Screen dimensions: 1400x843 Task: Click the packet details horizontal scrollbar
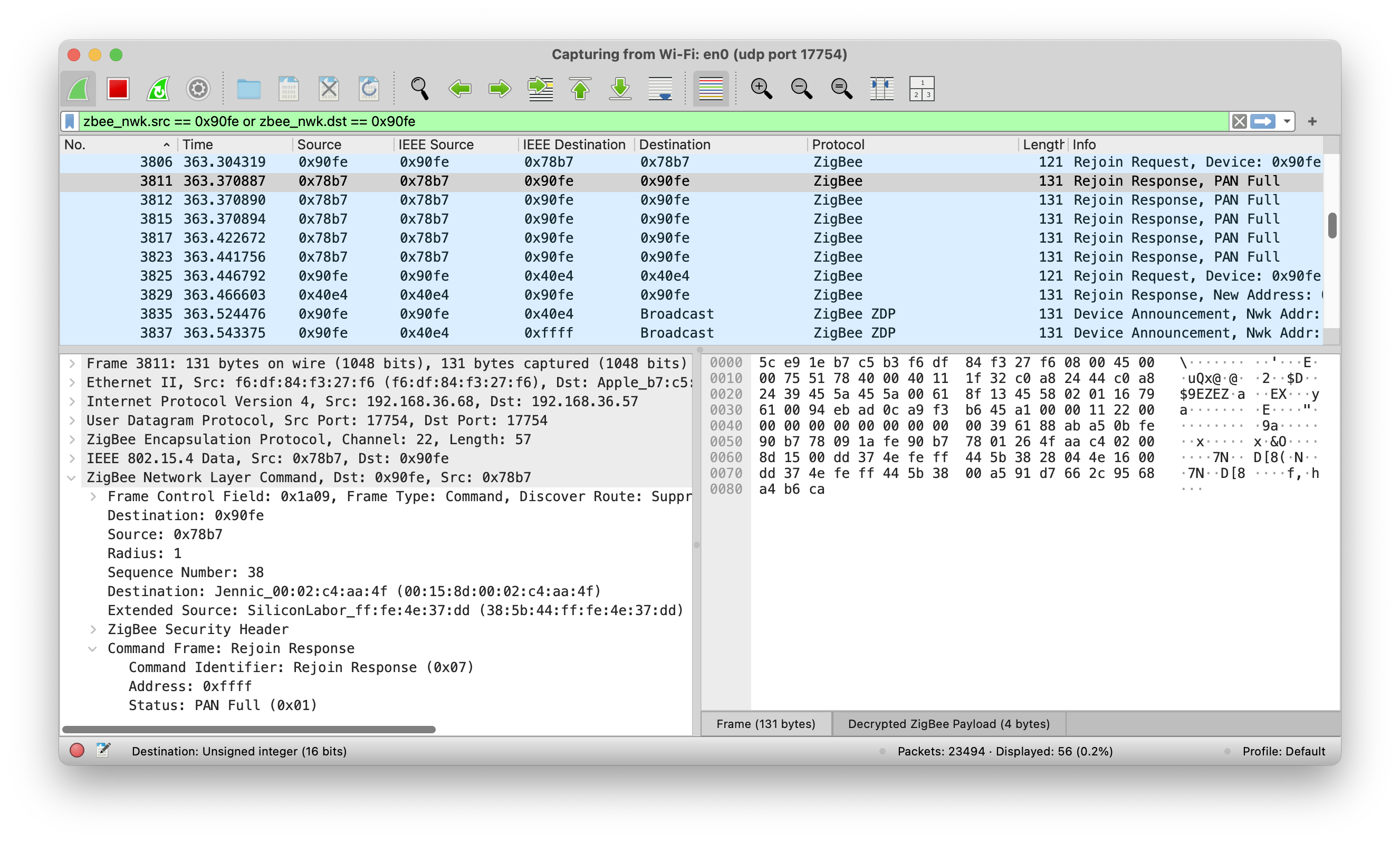(249, 730)
